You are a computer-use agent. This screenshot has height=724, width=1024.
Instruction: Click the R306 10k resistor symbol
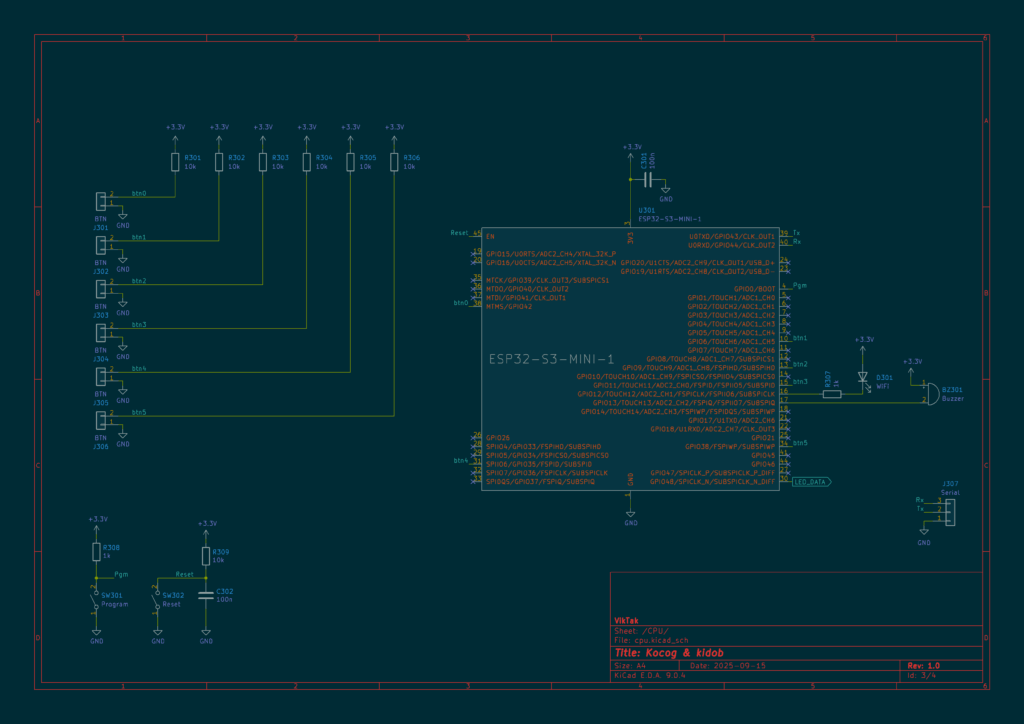394,162
